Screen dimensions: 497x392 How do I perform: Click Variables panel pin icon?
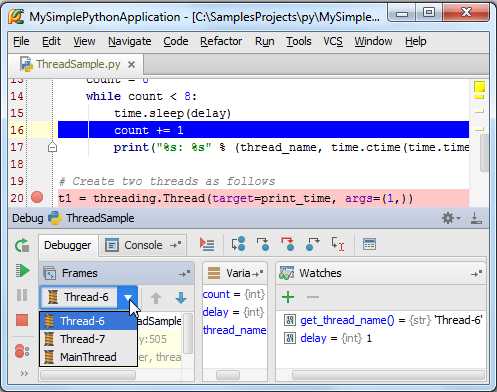pos(257,274)
